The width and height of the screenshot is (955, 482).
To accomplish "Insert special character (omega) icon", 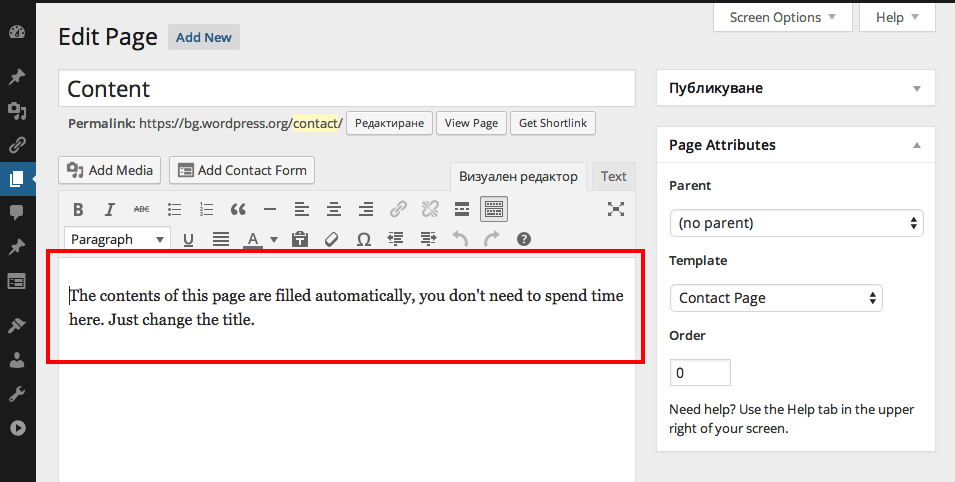I will pos(363,239).
